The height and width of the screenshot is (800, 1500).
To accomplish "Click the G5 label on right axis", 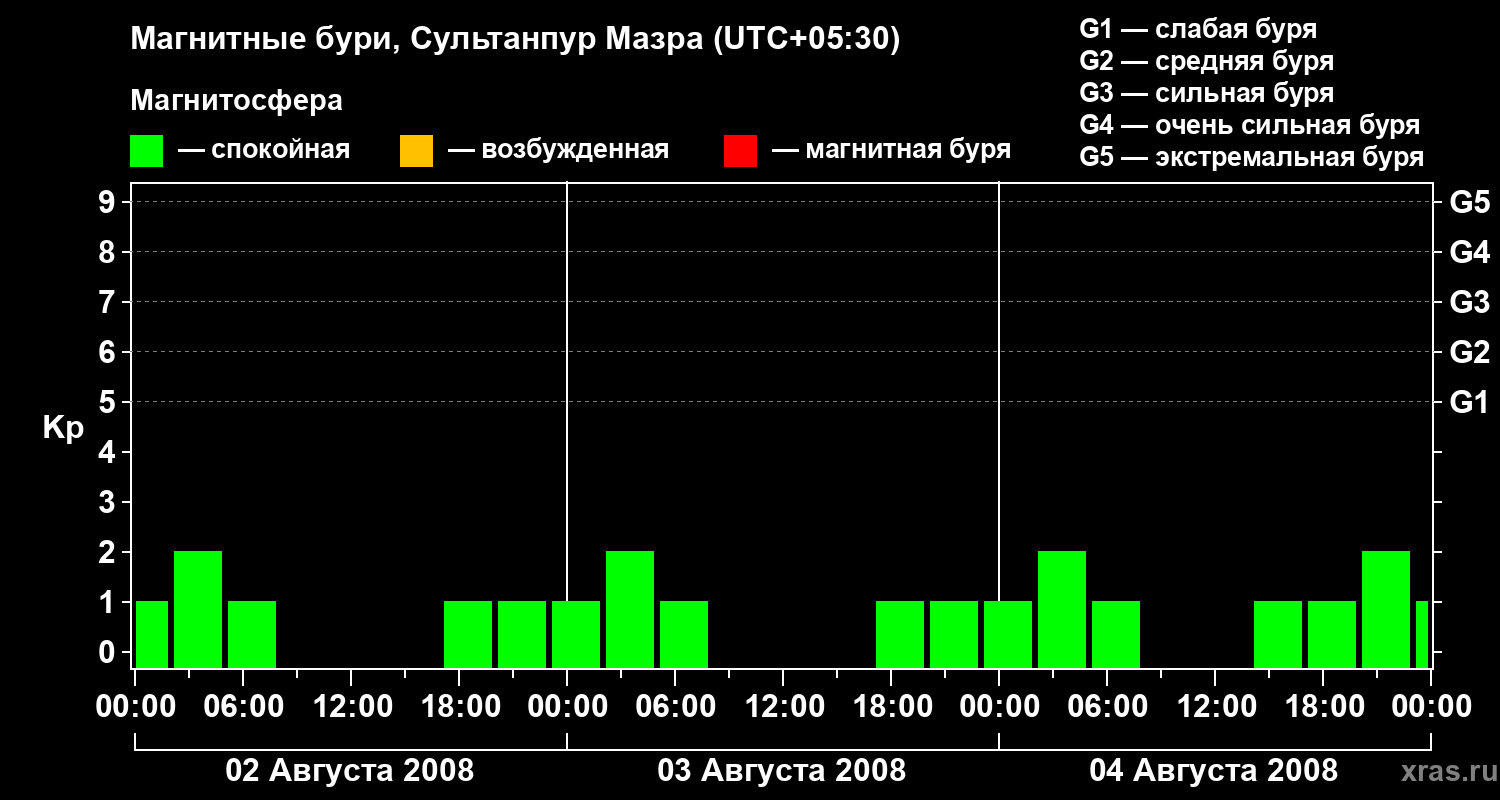I will coord(1470,202).
